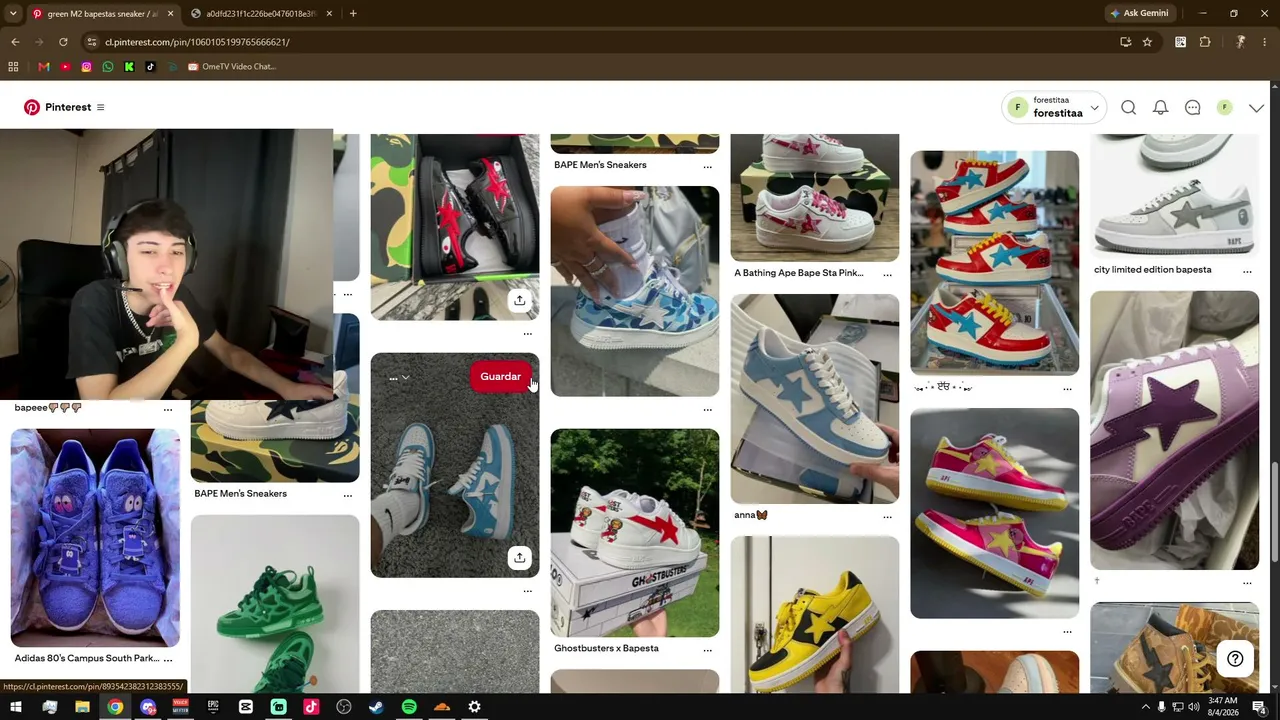Open Pinterest notifications bell
Image resolution: width=1280 pixels, height=720 pixels.
tap(1160, 108)
